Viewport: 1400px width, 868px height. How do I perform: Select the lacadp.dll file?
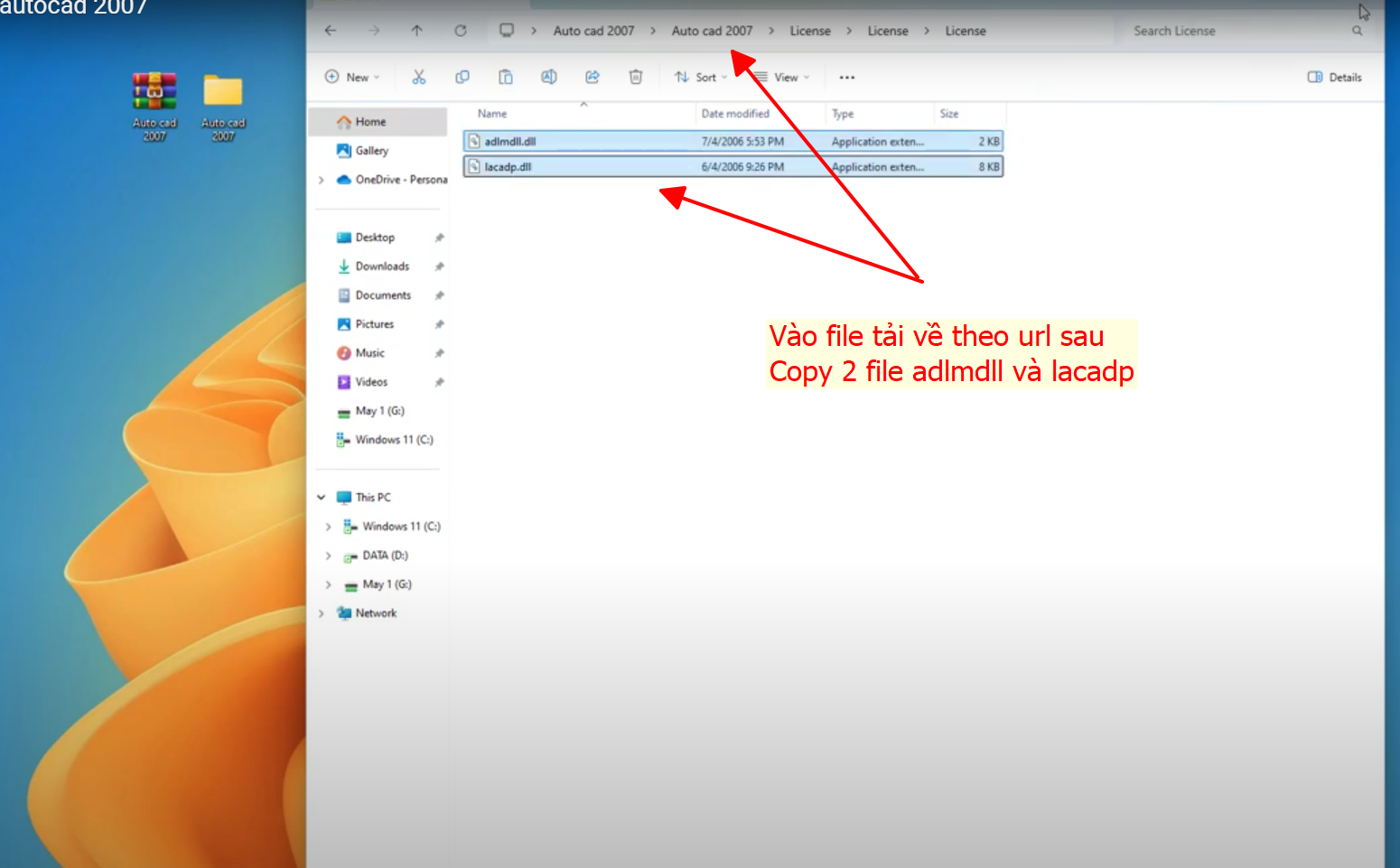point(733,167)
